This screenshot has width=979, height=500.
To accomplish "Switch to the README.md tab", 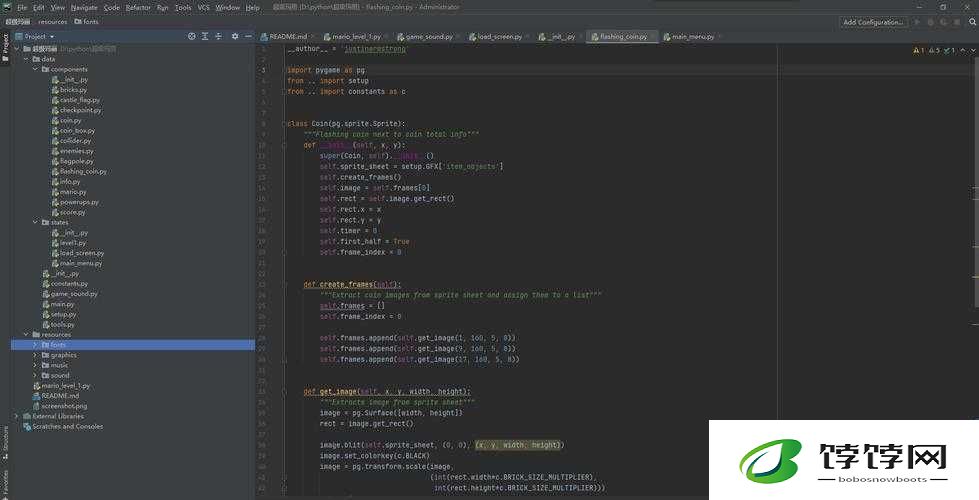I will pyautogui.click(x=288, y=37).
